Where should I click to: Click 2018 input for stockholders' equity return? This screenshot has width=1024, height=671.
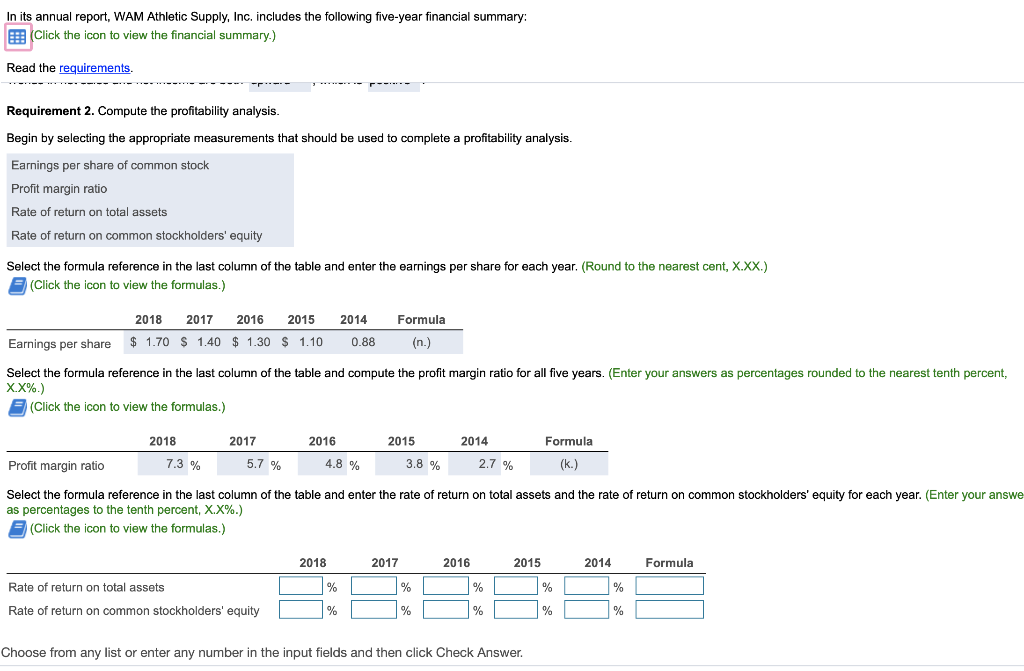click(x=300, y=609)
